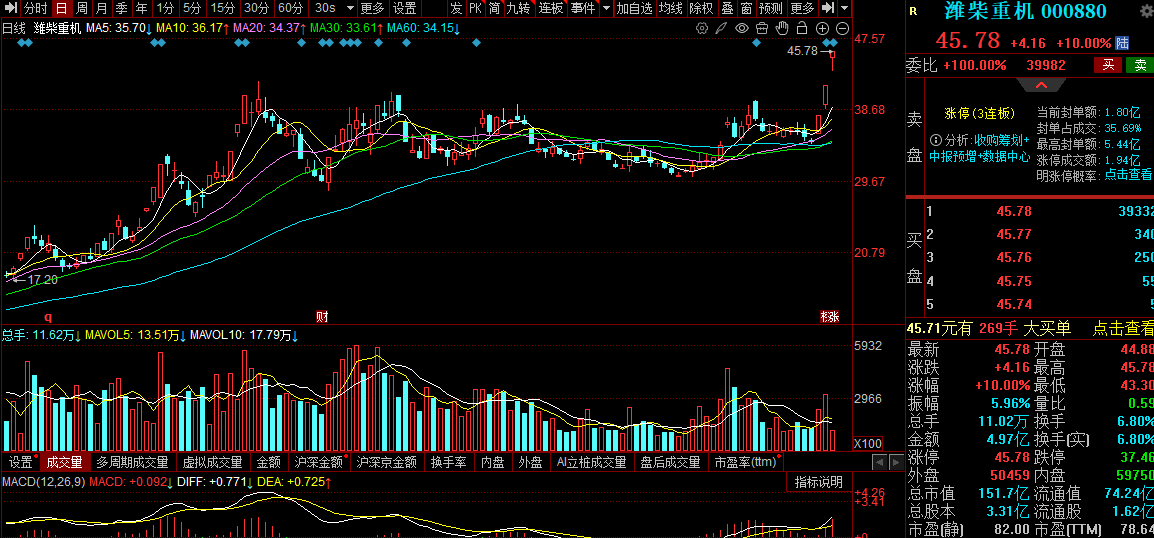Switch to 分时 intraday view
The width and height of the screenshot is (1154, 538).
click(x=35, y=9)
